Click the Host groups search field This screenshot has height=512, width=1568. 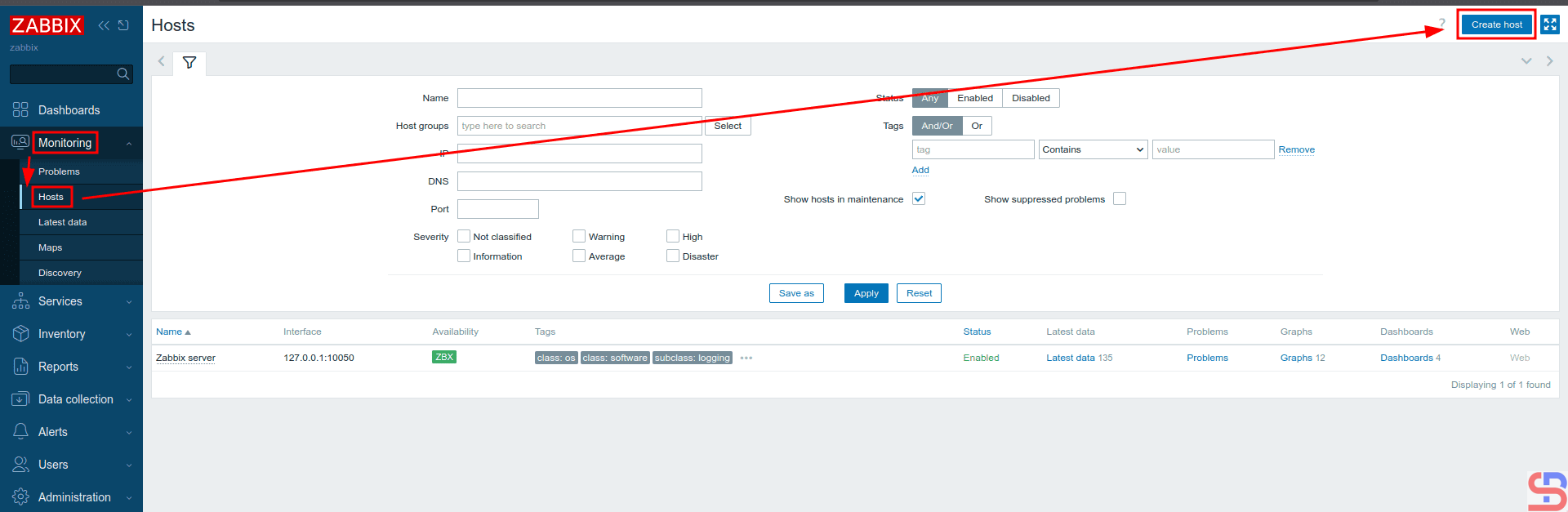579,126
